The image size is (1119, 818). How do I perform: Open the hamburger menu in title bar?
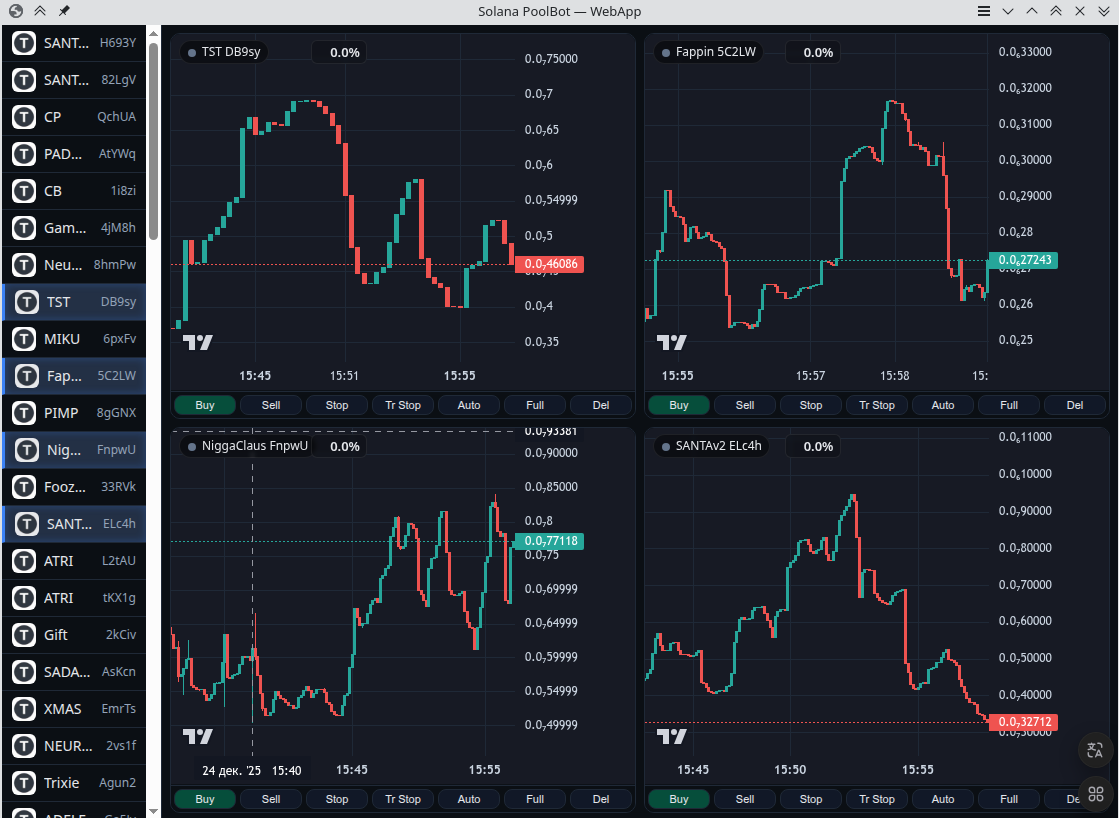984,11
